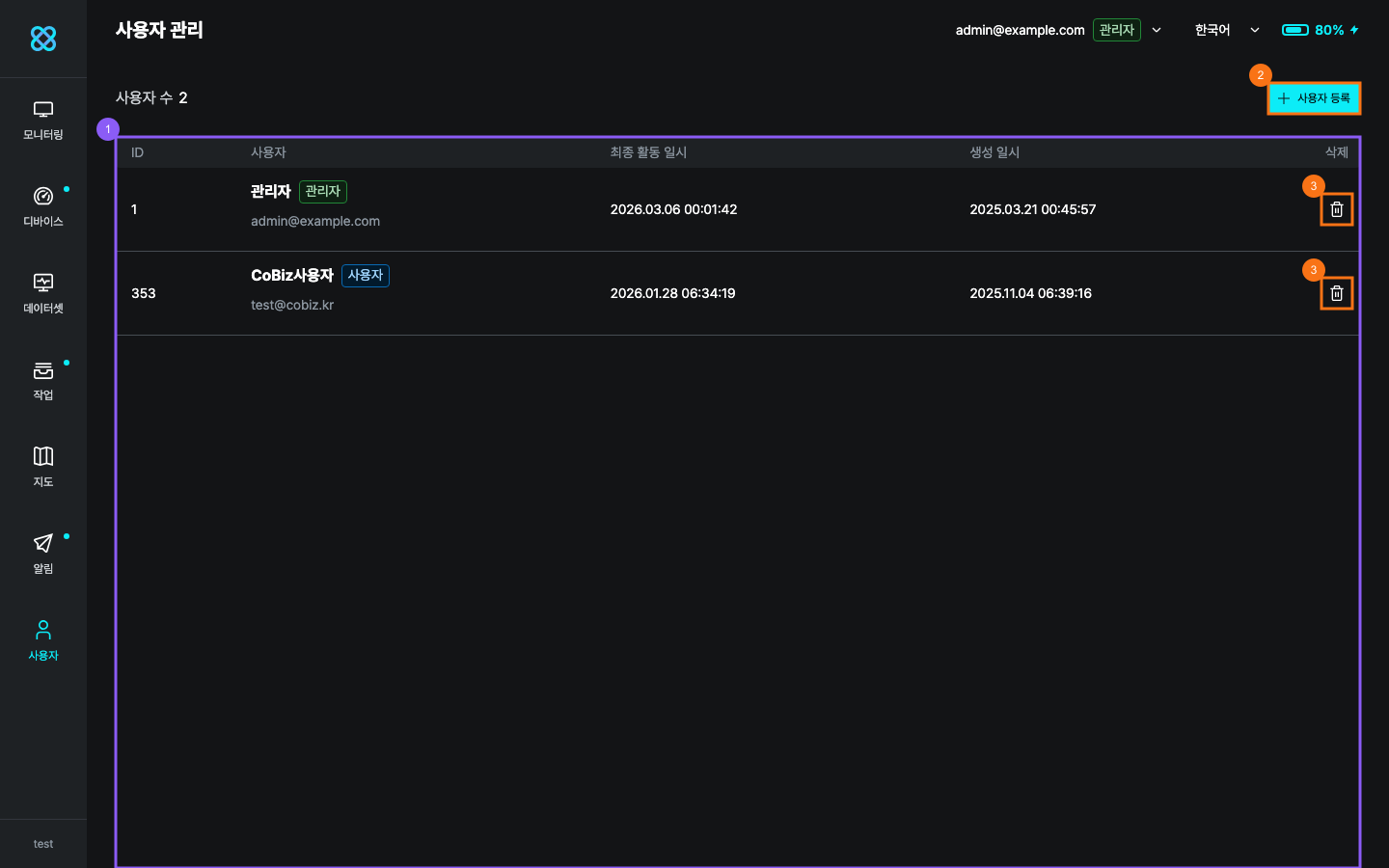Click the 생성 일시 column header
The width and height of the screenshot is (1389, 868).
point(994,152)
